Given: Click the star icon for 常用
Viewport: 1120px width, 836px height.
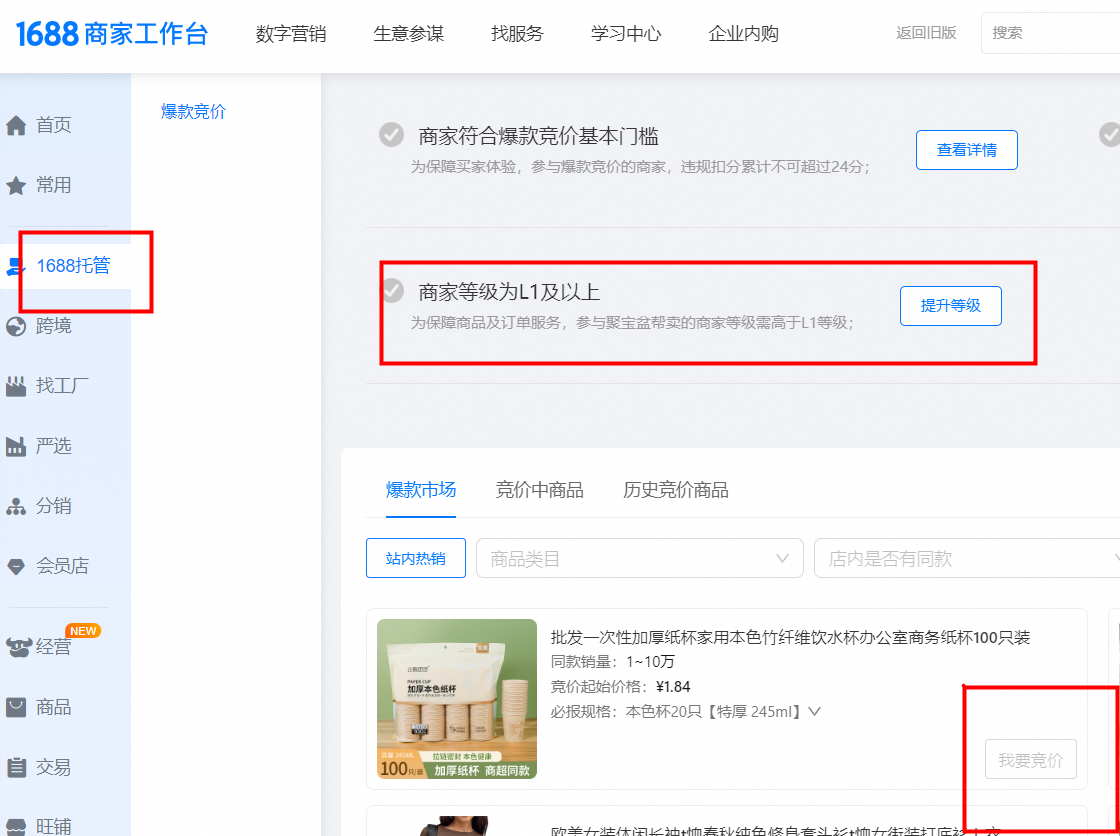Looking at the screenshot, I should coord(16,186).
